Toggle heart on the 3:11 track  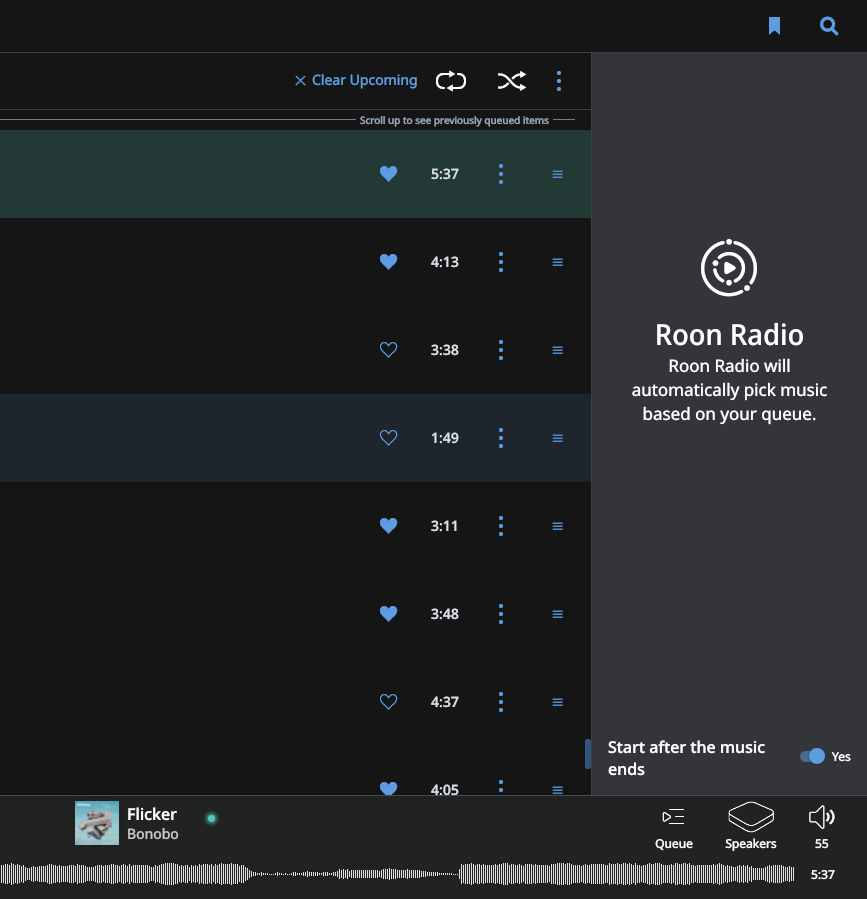[x=388, y=526]
